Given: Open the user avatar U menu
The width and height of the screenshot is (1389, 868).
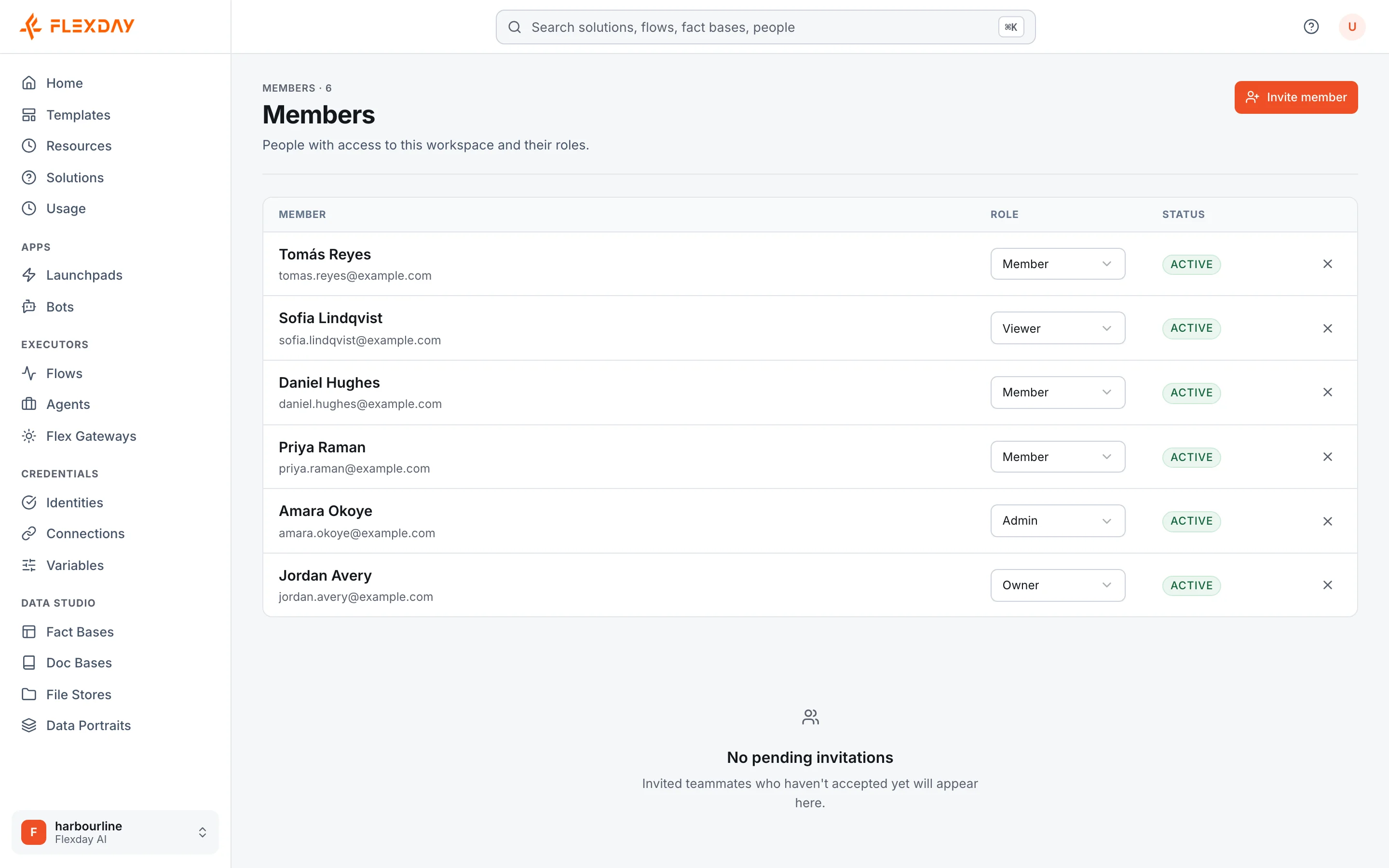Looking at the screenshot, I should click(1352, 27).
